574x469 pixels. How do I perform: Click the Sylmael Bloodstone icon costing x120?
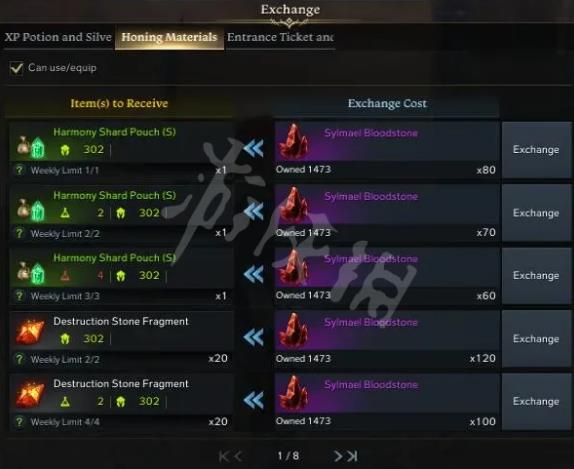coord(292,330)
